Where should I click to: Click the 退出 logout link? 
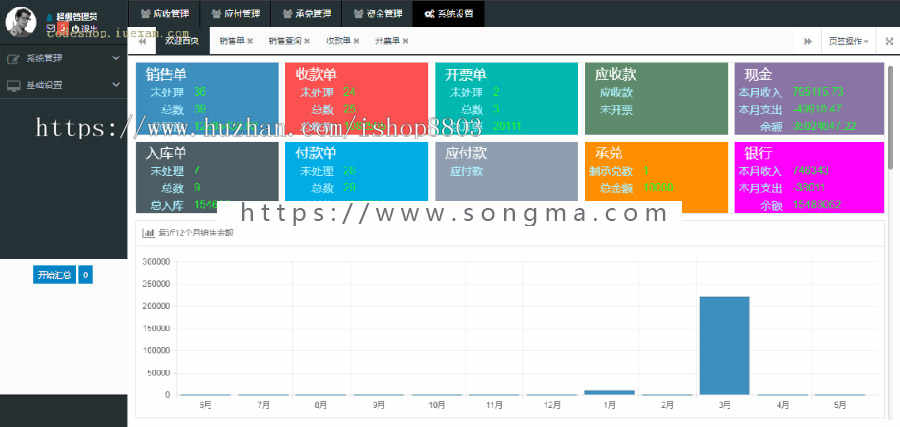84,29
